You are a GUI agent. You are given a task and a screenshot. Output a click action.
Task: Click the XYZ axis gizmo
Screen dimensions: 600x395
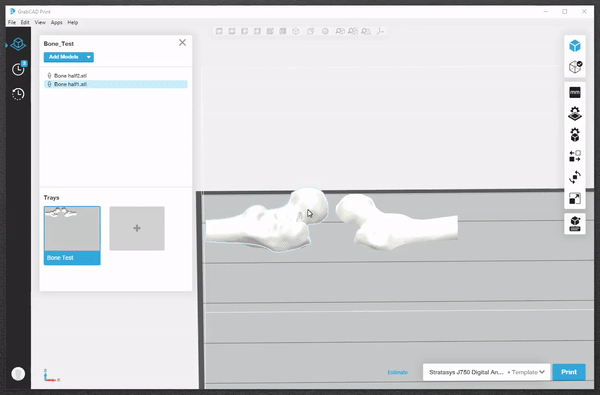point(51,375)
